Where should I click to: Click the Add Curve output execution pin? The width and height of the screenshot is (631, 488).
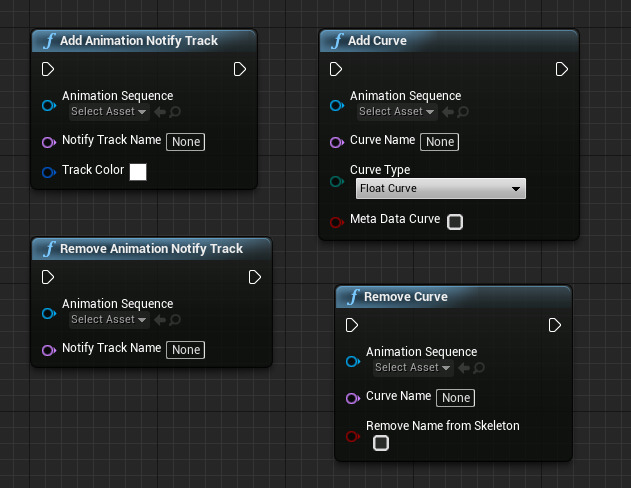[x=562, y=69]
